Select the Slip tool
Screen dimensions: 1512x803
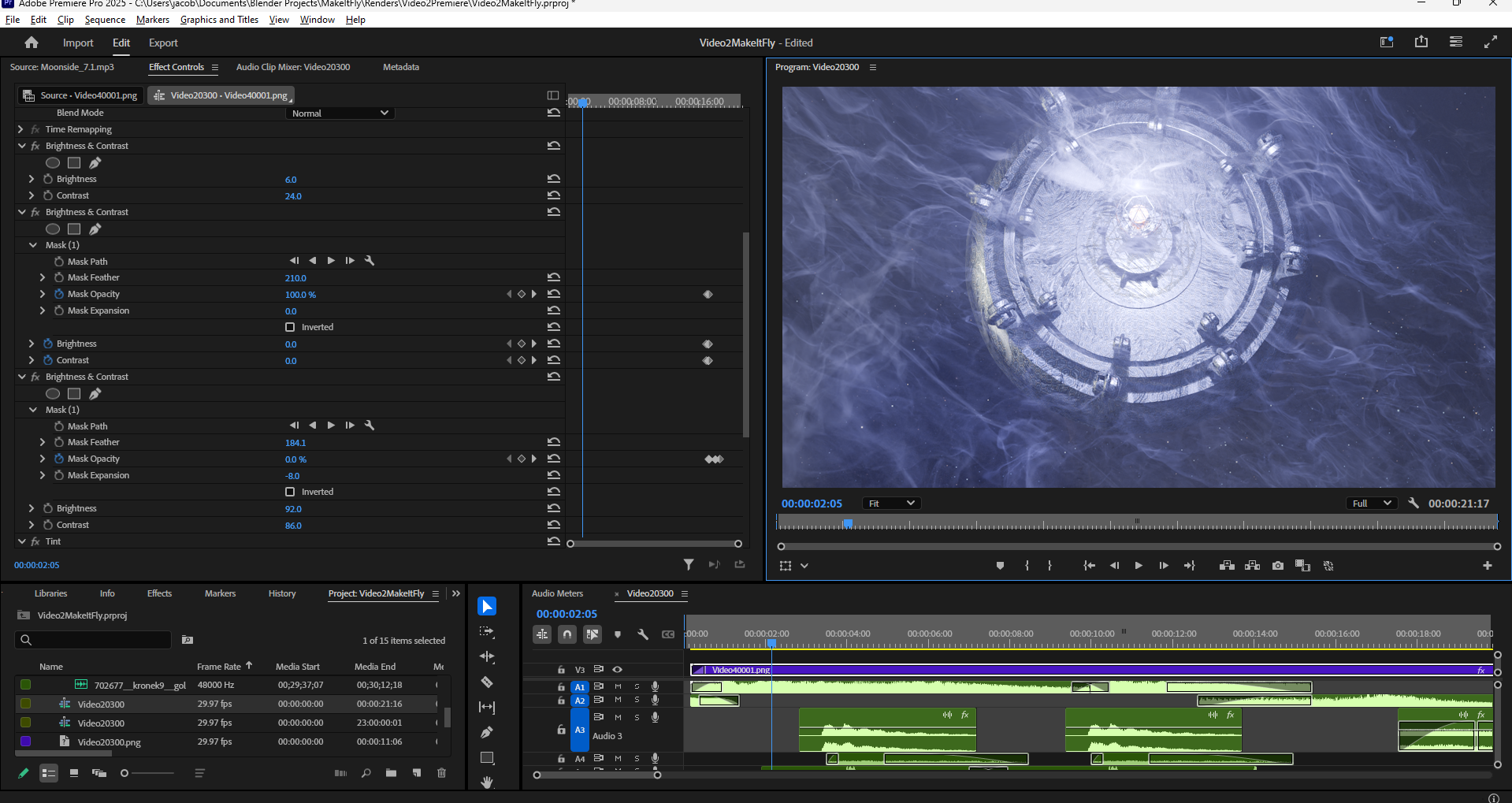[x=487, y=707]
